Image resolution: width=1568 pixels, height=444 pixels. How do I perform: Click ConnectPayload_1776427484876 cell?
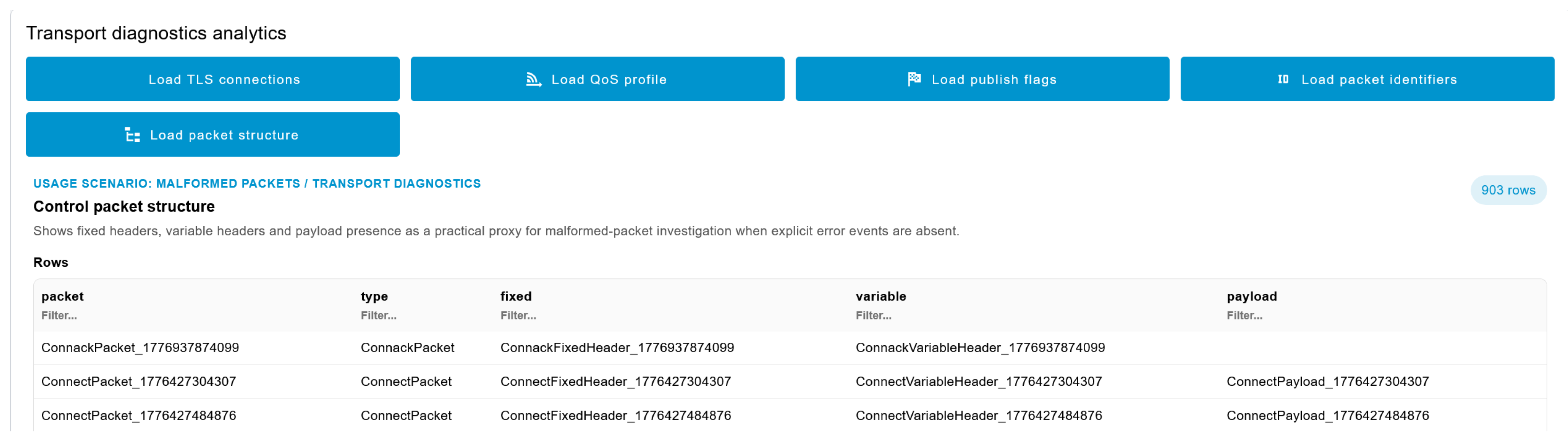pos(1327,415)
